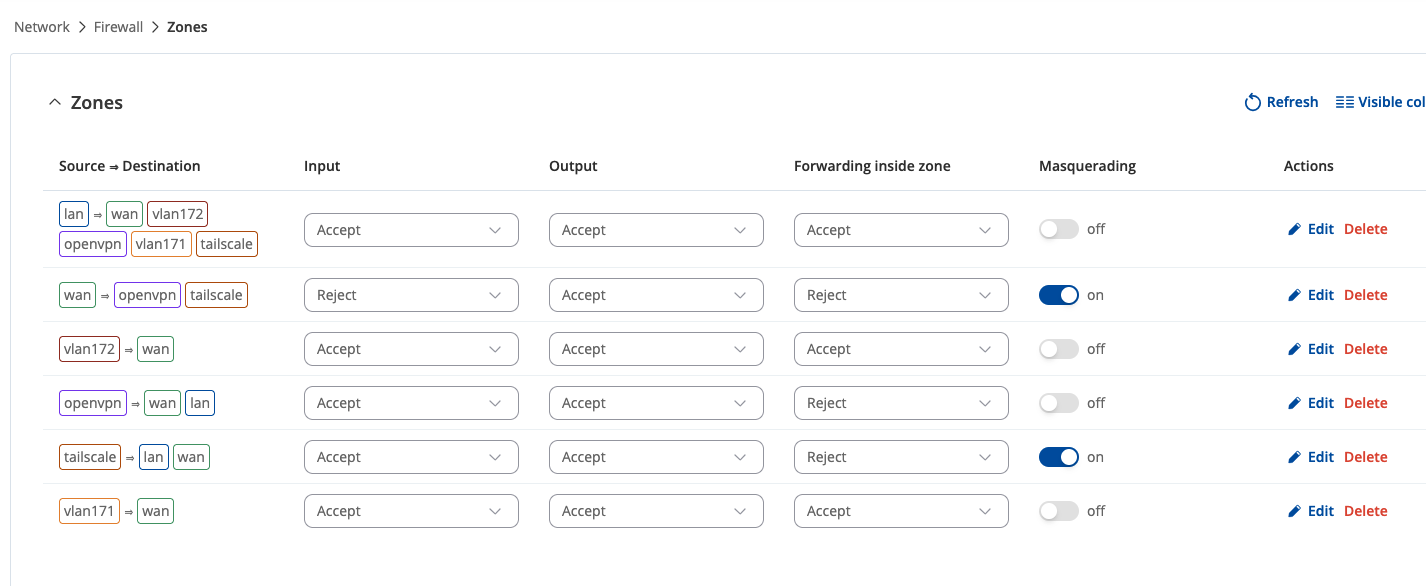Viewport: 1426px width, 586px height.
Task: Delete the openvpn zone
Action: pos(1365,403)
